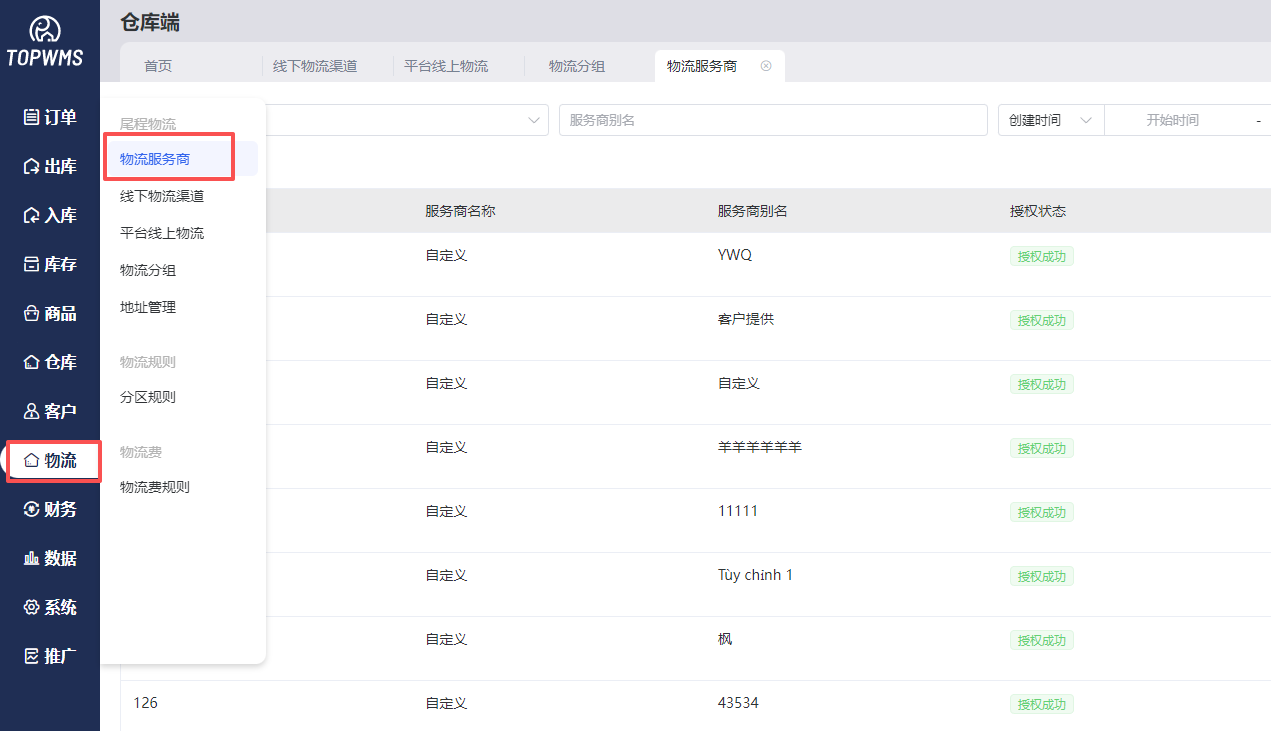1271x731 pixels.
Task: Open the 首页 tab
Action: (157, 65)
